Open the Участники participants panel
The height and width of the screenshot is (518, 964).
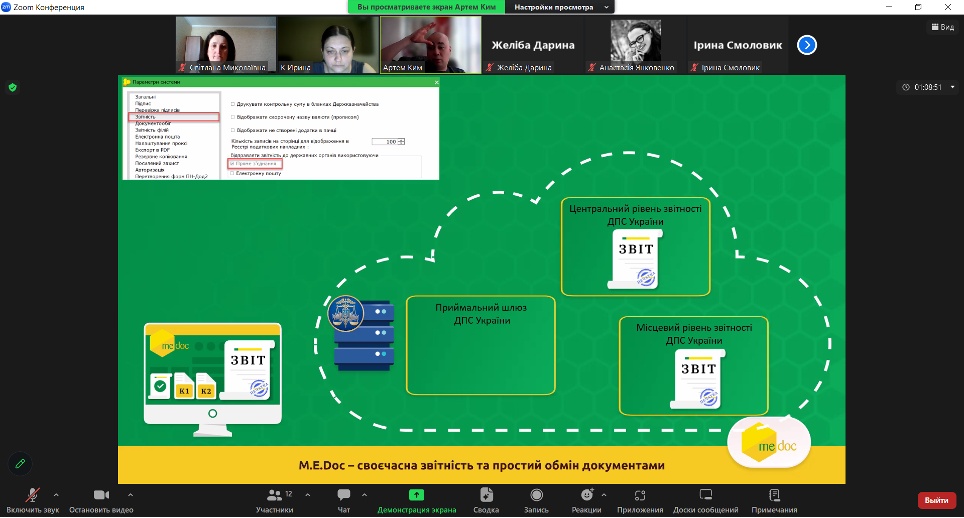pyautogui.click(x=275, y=500)
